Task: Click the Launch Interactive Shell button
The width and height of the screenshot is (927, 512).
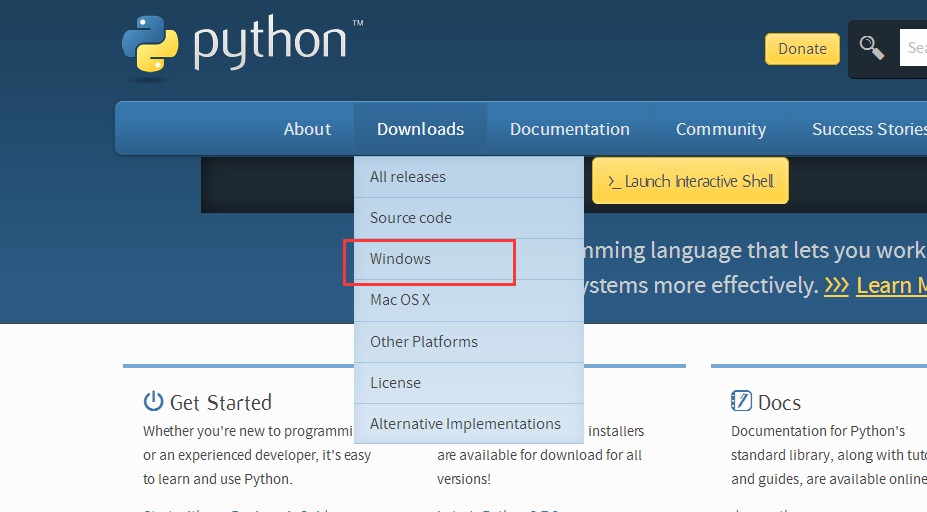Action: point(690,181)
